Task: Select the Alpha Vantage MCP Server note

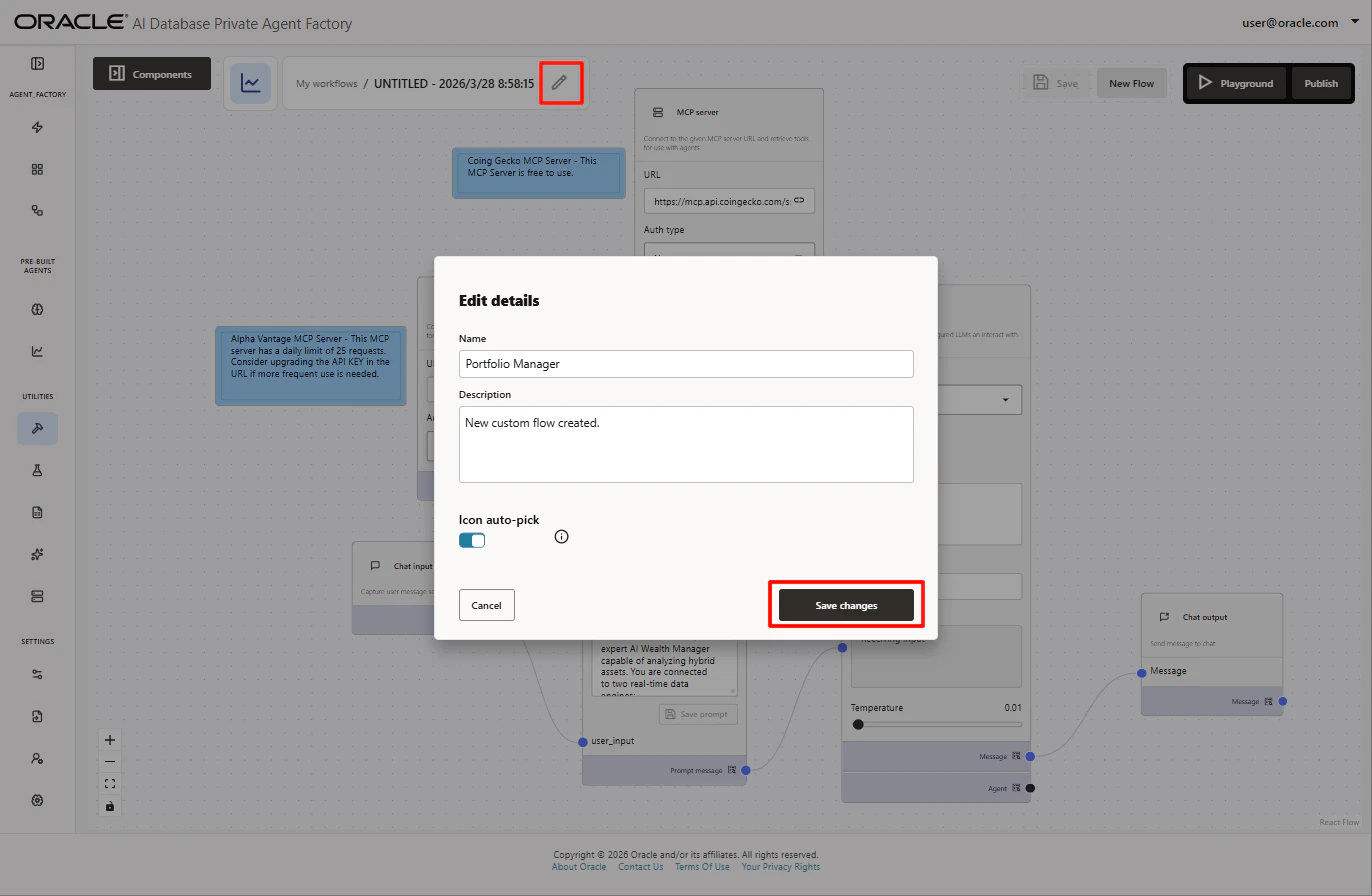Action: click(x=311, y=365)
